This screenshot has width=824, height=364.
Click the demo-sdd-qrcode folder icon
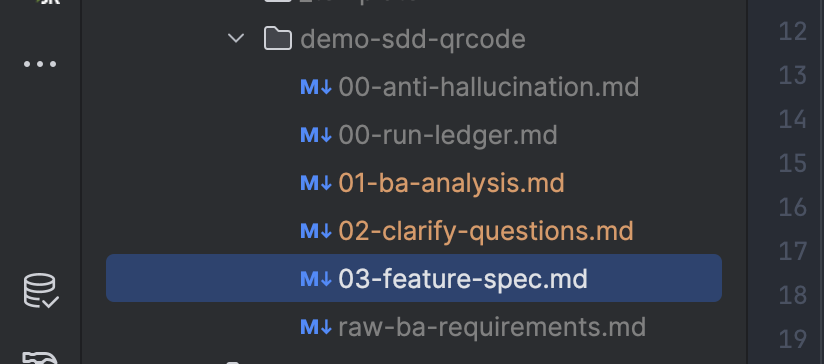pyautogui.click(x=277, y=39)
